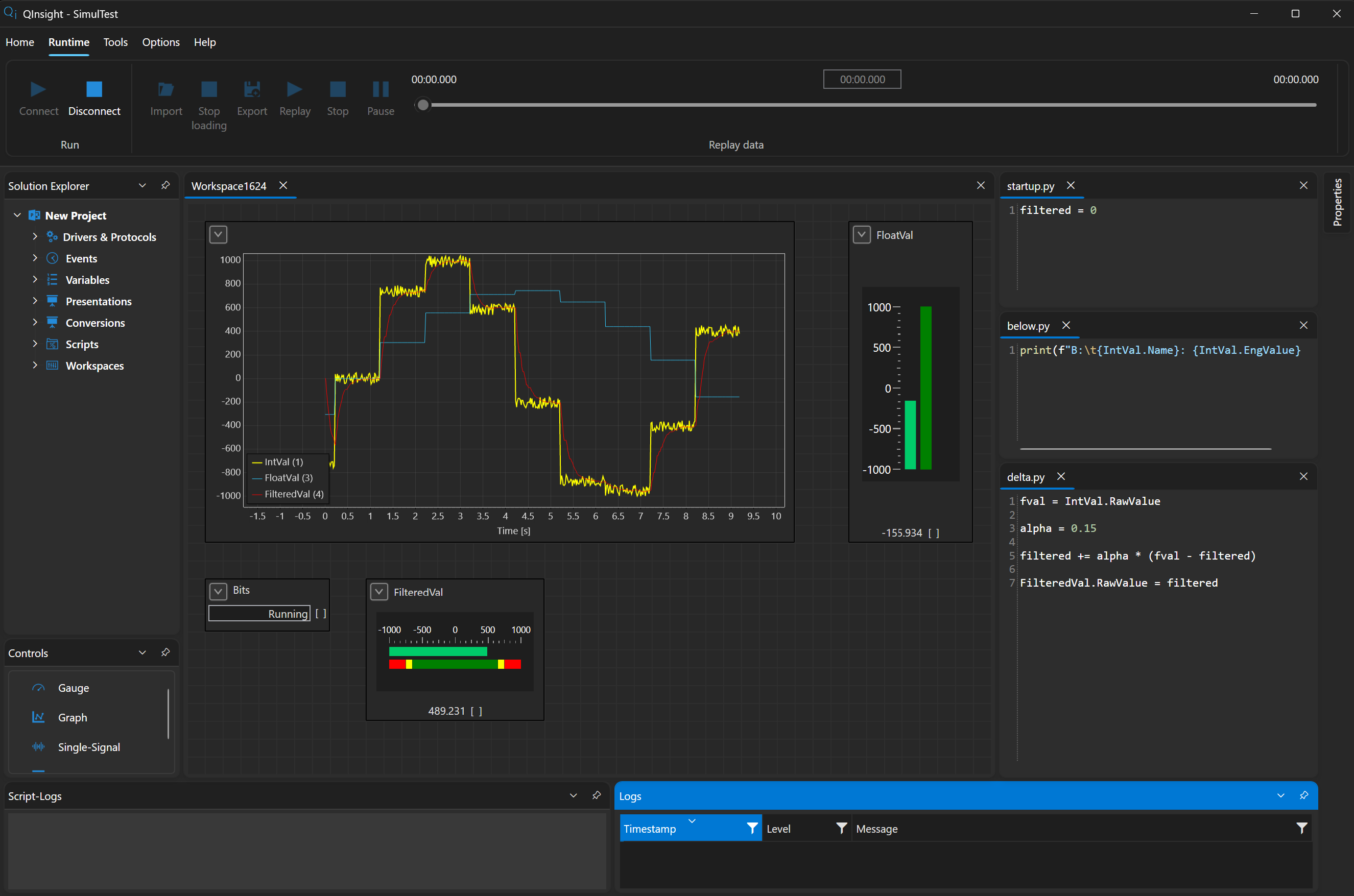Open the Properties side panel tab
Viewport: 1354px width, 896px height.
point(1338,202)
